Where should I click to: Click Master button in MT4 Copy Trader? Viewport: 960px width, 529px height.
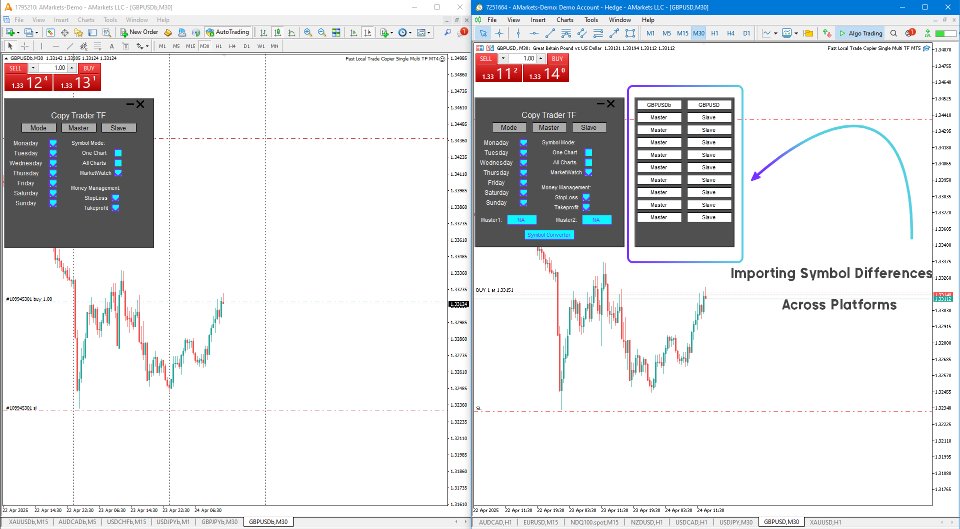[78, 128]
